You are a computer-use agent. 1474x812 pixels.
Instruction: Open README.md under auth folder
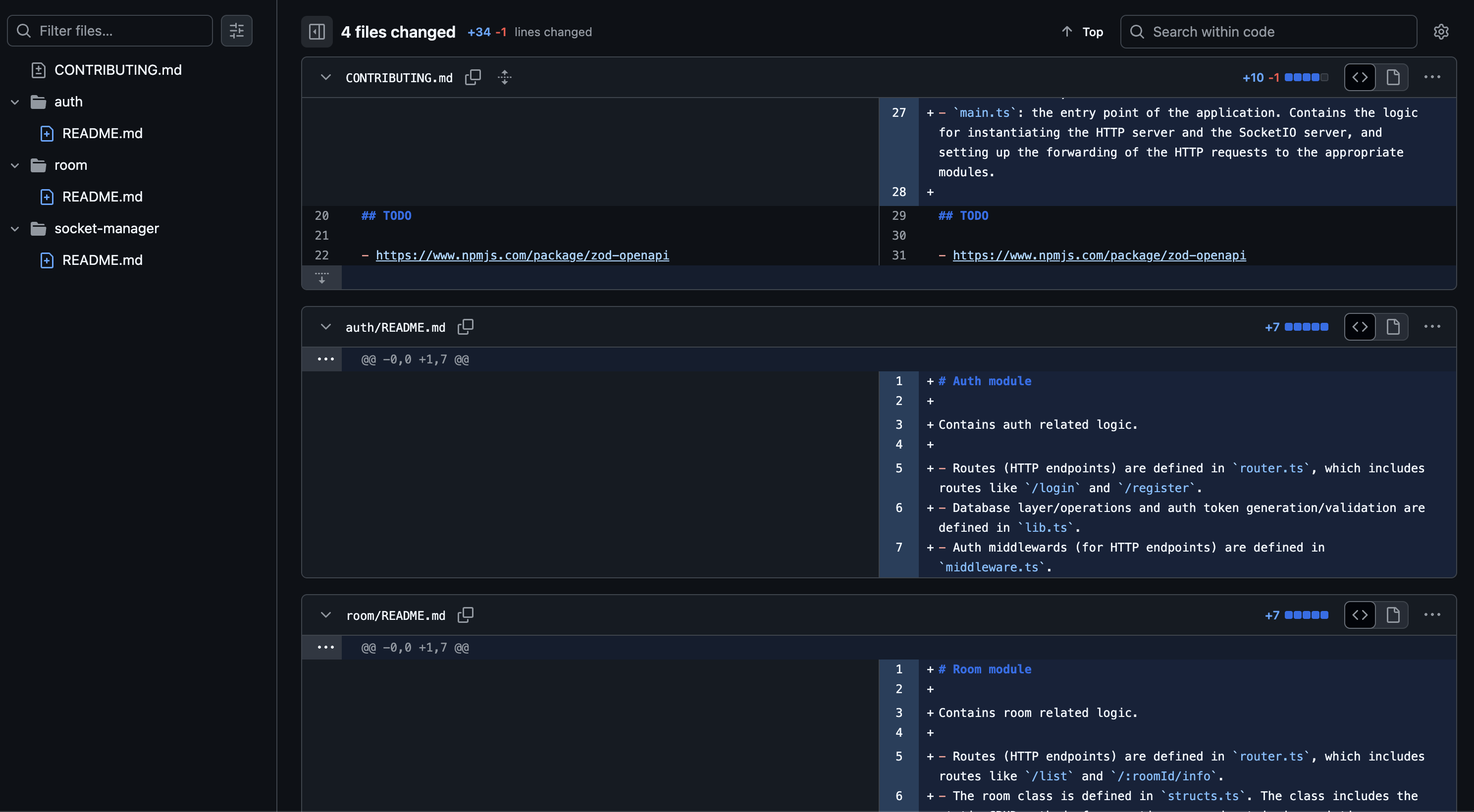pos(103,133)
